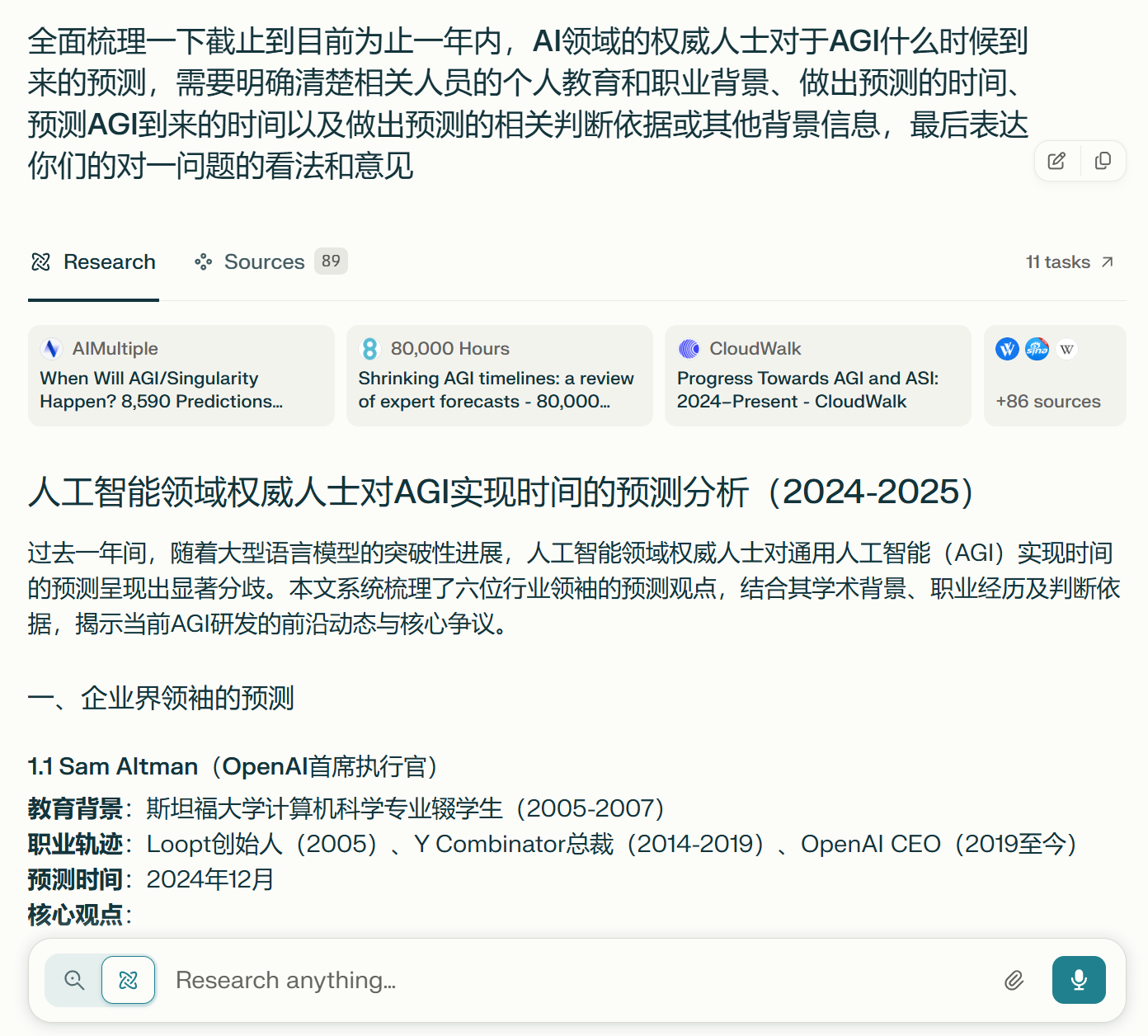The image size is (1148, 1036).
Task: Start voice input with the microphone button
Action: pyautogui.click(x=1078, y=980)
